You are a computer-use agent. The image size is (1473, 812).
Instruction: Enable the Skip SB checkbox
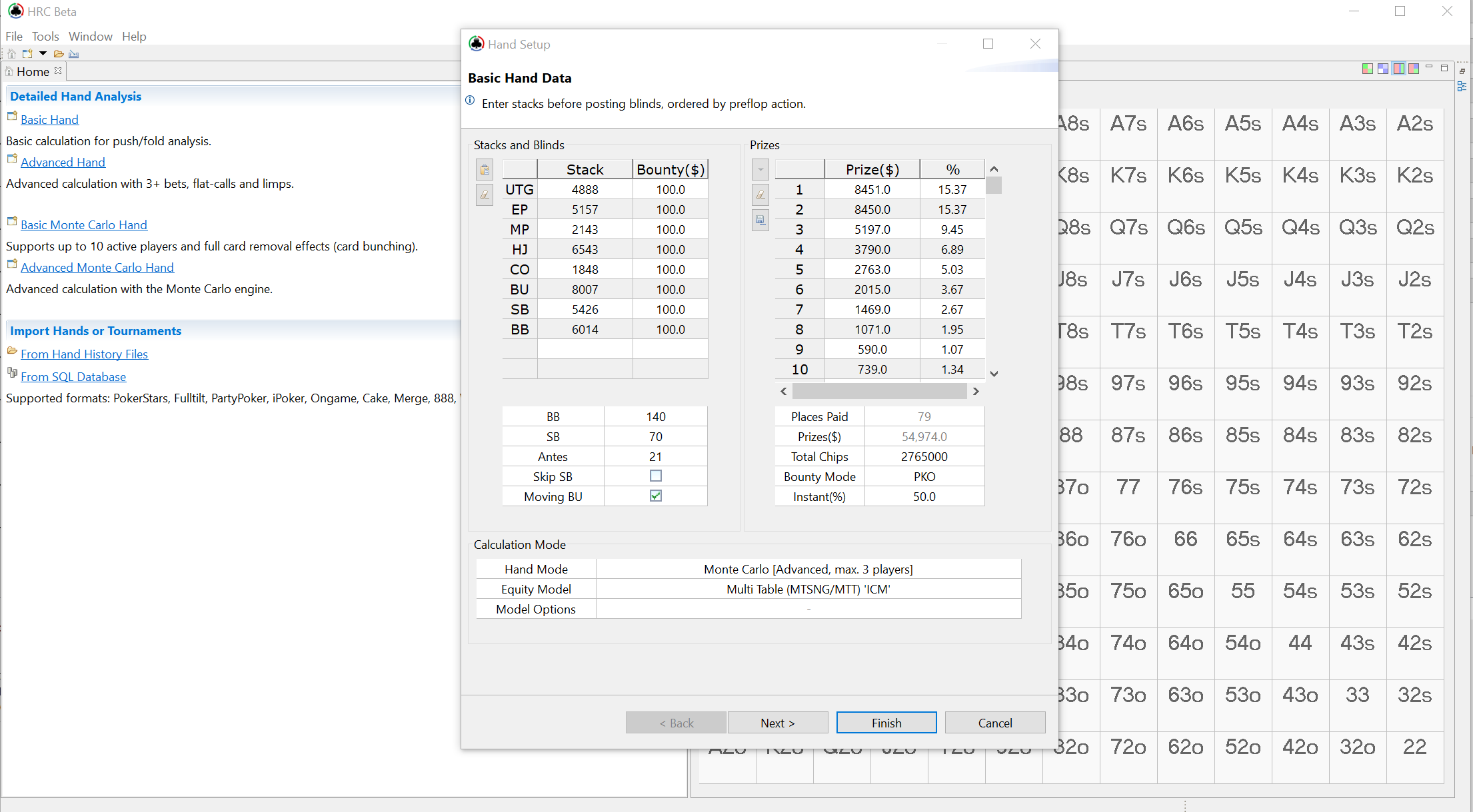pos(656,476)
